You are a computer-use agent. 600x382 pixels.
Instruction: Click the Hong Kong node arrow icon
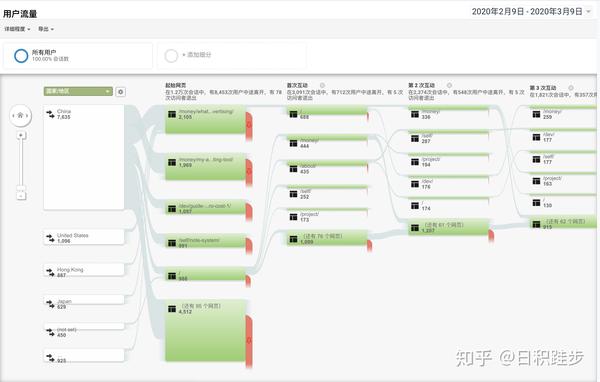coord(51,272)
